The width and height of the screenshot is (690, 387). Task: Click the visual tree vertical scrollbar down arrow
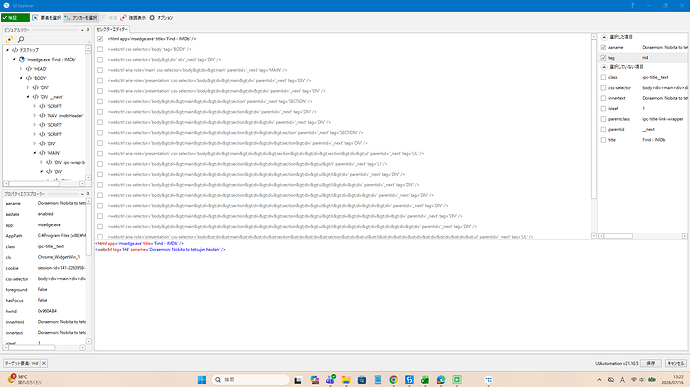(x=88, y=177)
